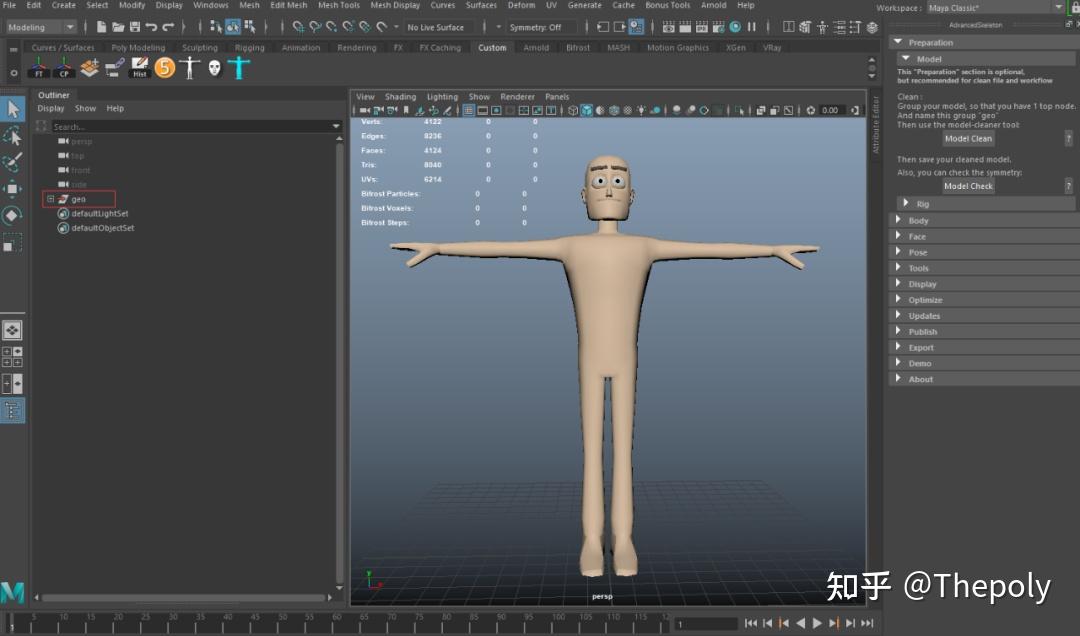Screen dimensions: 1080x636
Task: Click the FT freeze transform shelf icon
Action: (39, 68)
